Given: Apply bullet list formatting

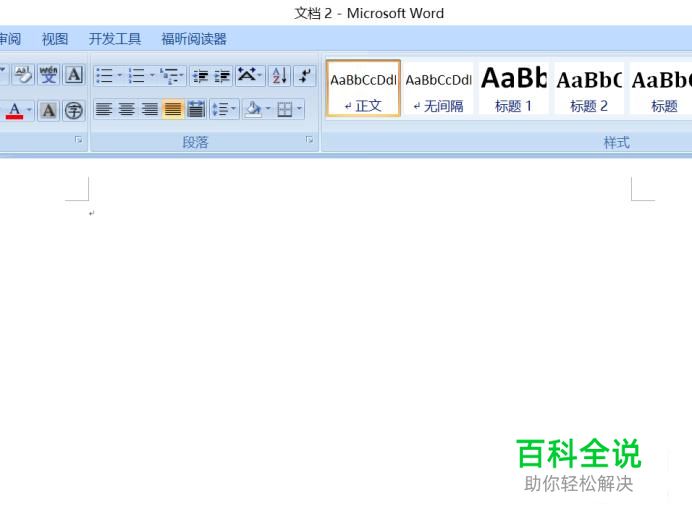Looking at the screenshot, I should click(105, 75).
